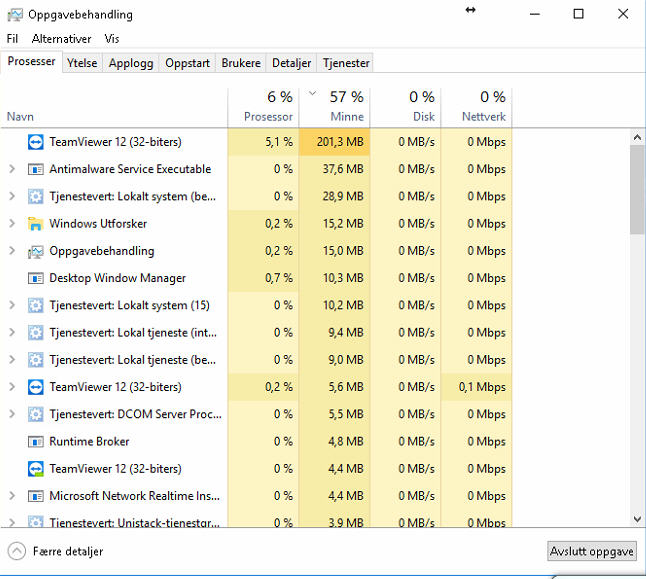The width and height of the screenshot is (646, 579).
Task: Expand Antimalware Service Executable process
Action: [x=12, y=169]
